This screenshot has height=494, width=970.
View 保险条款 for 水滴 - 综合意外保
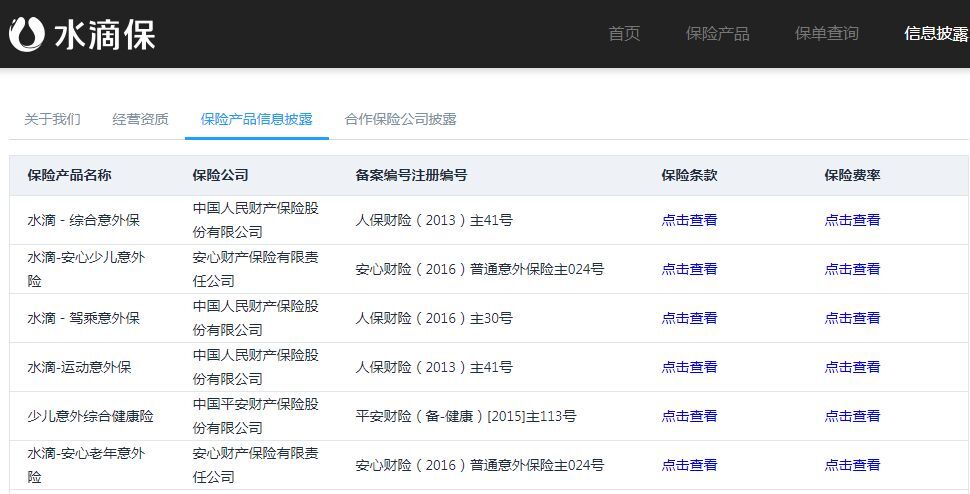689,220
